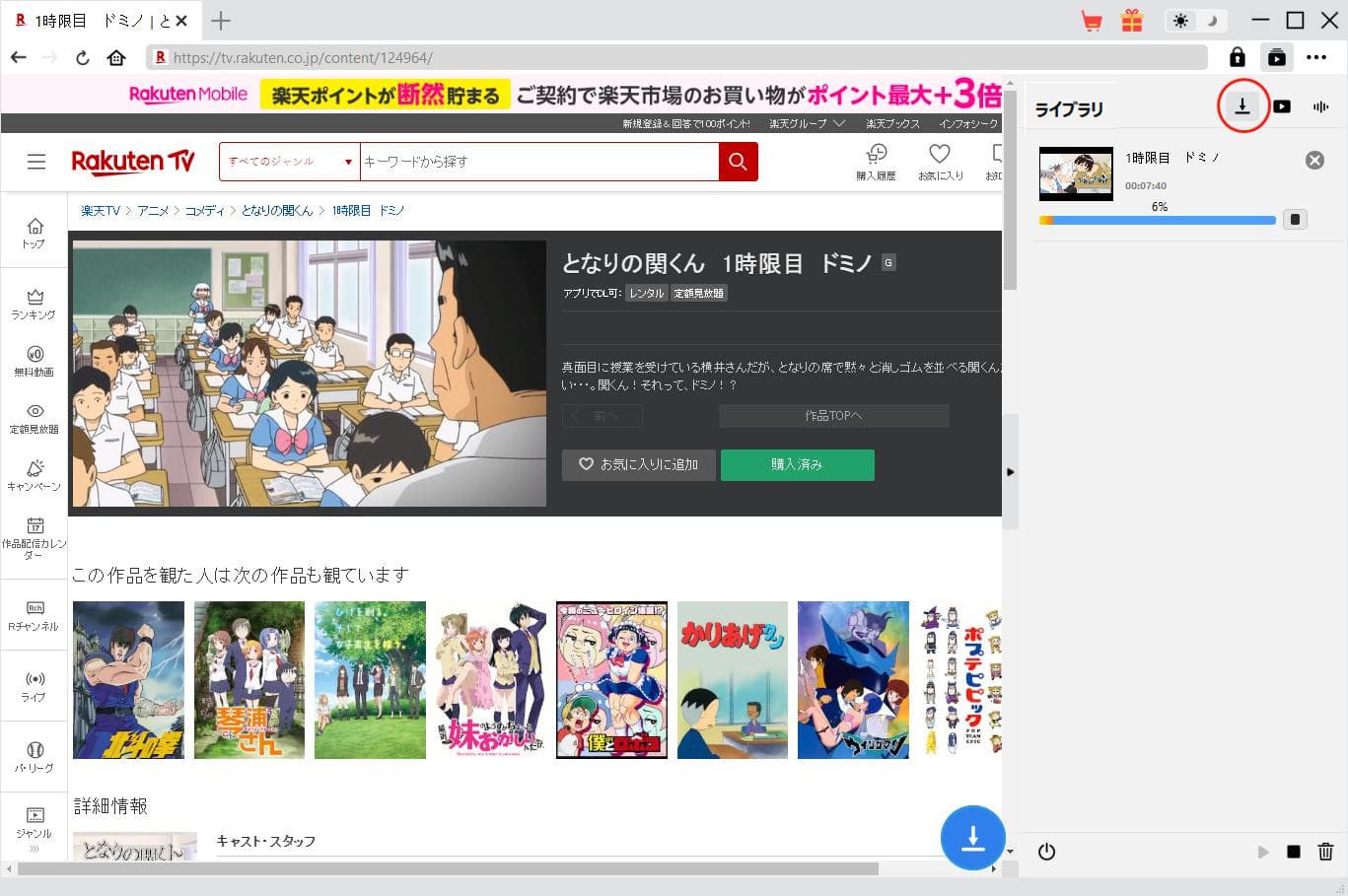Image resolution: width=1348 pixels, height=896 pixels.
Task: Open the shopping cart icon in title bar
Action: (x=1092, y=21)
